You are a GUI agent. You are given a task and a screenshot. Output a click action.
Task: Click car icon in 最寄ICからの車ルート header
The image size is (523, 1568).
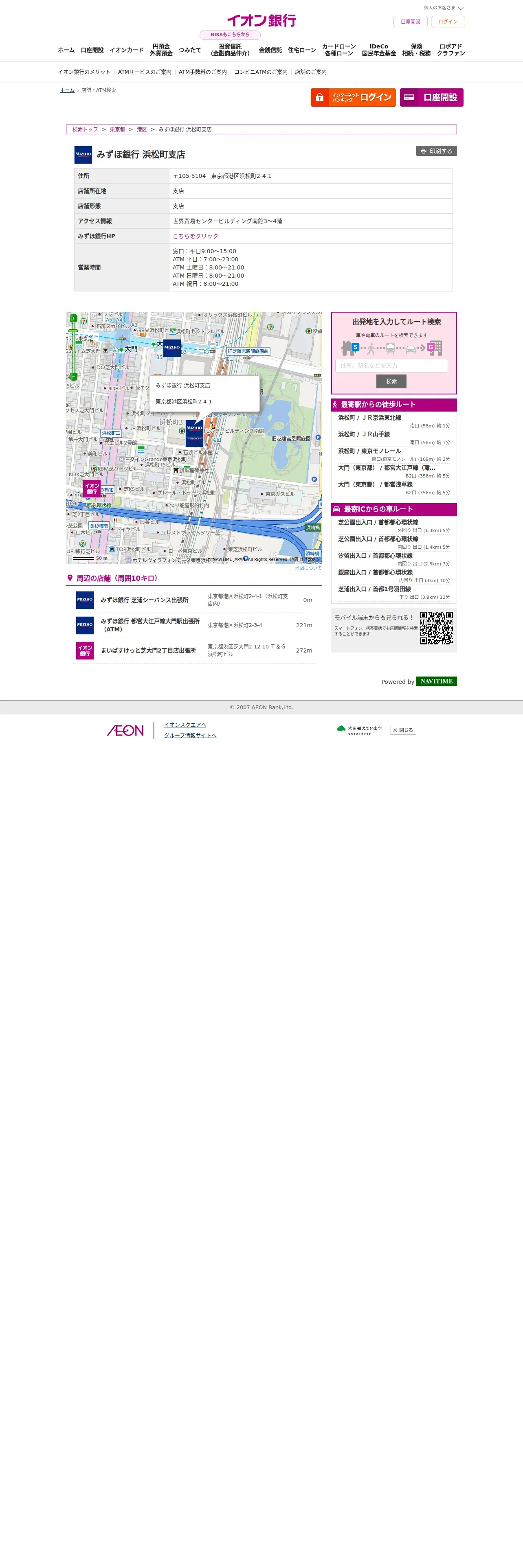tap(336, 509)
